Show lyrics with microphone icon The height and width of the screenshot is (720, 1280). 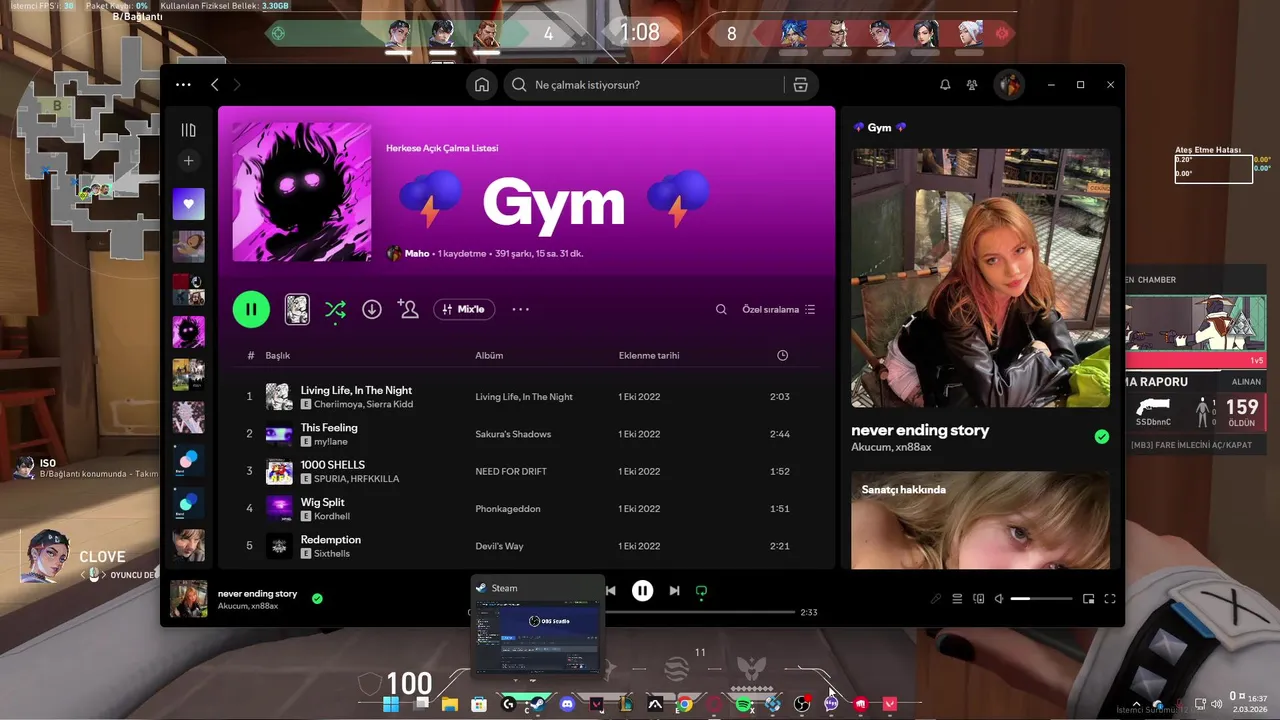click(936, 599)
